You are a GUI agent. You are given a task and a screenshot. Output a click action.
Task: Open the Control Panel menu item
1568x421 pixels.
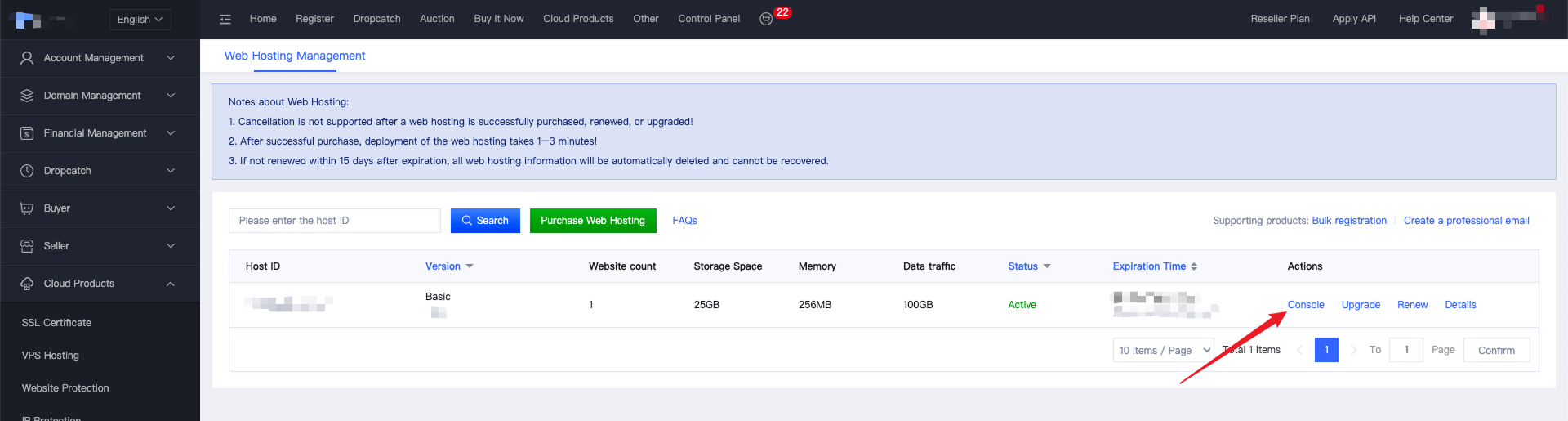pos(709,19)
